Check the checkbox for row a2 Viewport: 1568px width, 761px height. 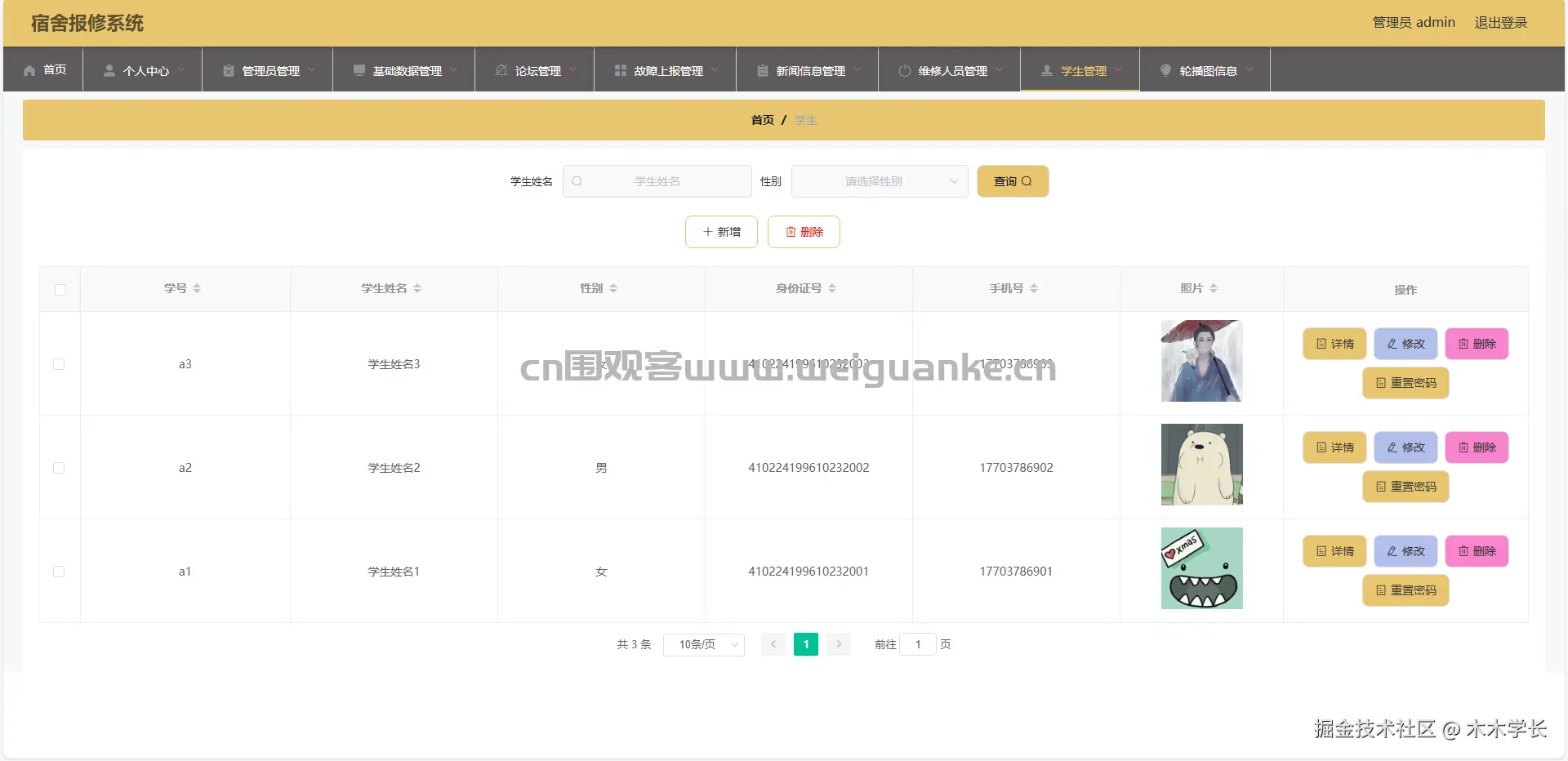click(59, 468)
